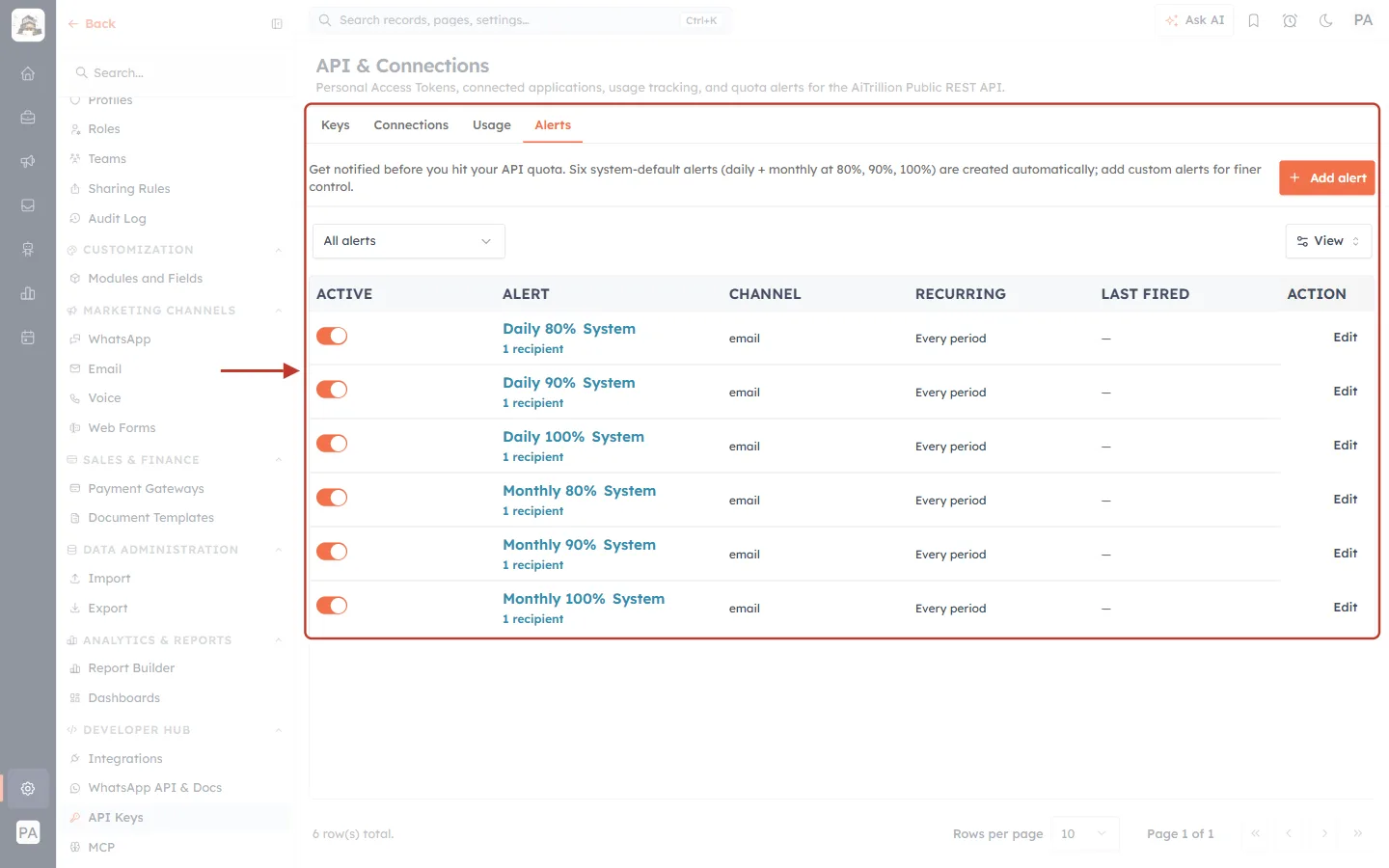
Task: Toggle off the Monthly 80% System alert
Action: click(332, 498)
